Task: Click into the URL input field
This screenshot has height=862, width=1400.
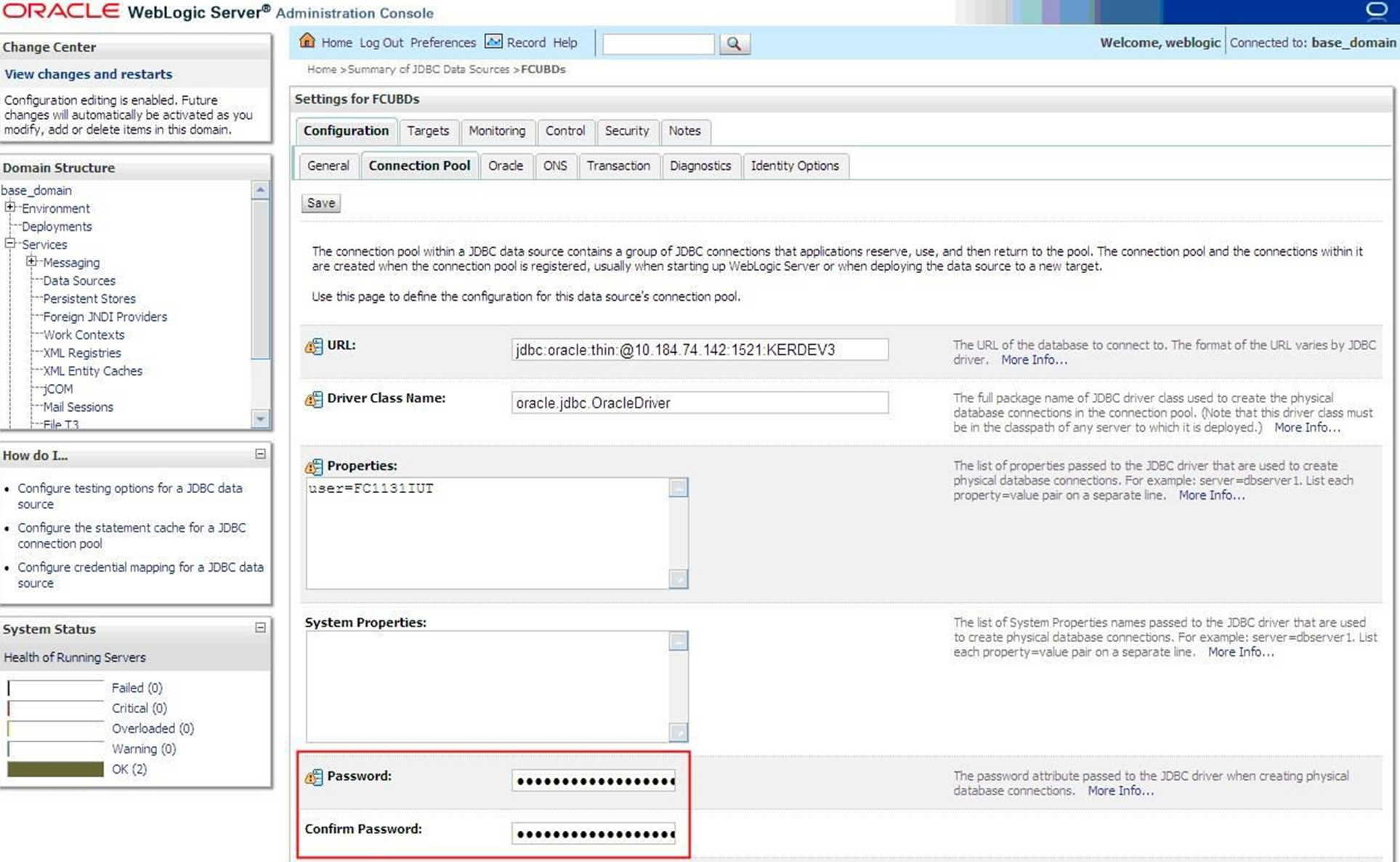Action: pos(699,349)
